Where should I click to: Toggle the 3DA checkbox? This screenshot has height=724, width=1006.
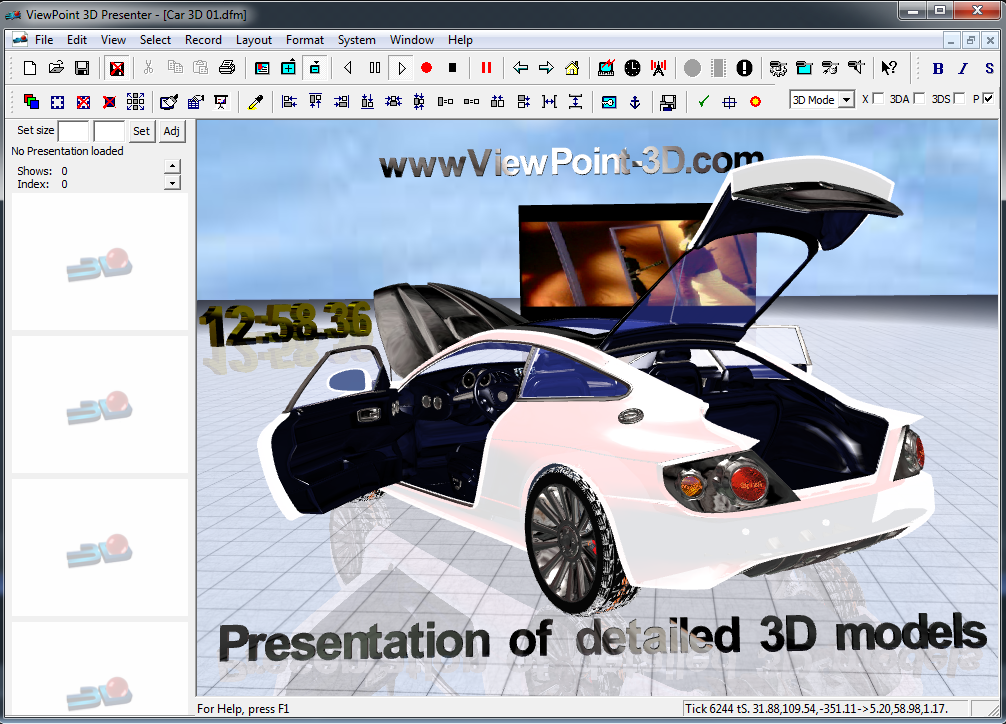point(919,99)
